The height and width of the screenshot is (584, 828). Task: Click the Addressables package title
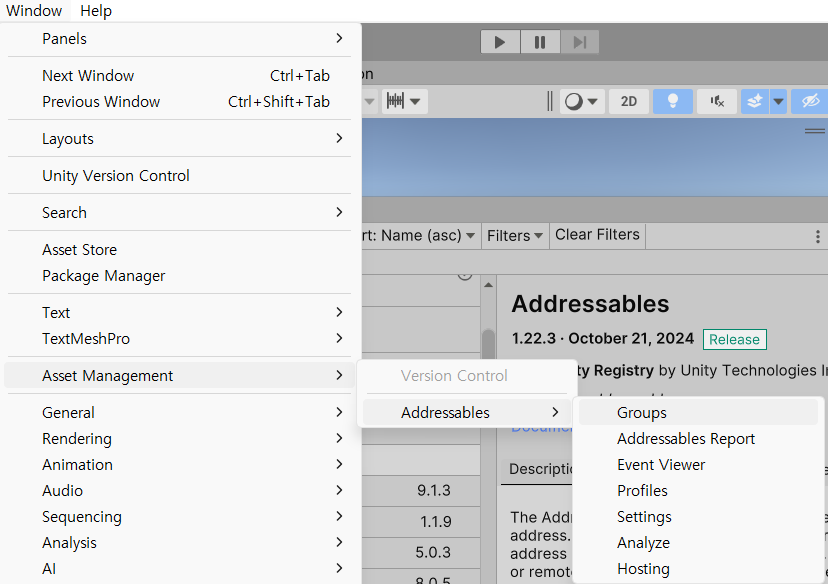click(590, 304)
